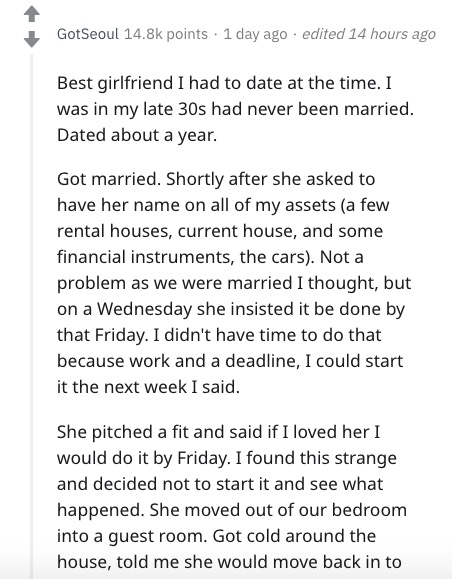The width and height of the screenshot is (452, 579).
Task: Downvote GotSeoul's comment
Action: (32, 39)
